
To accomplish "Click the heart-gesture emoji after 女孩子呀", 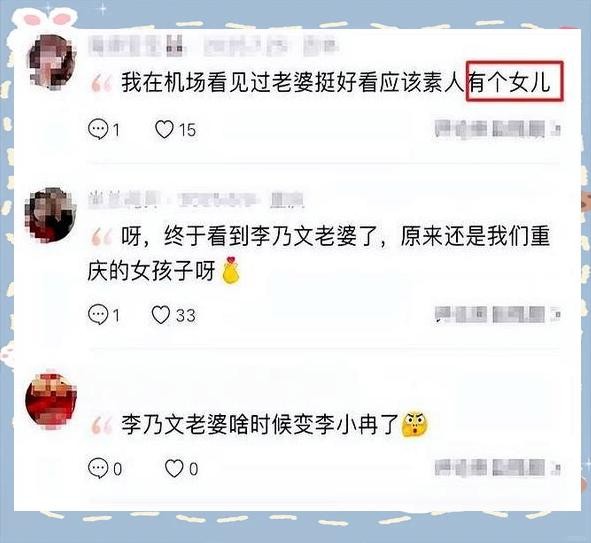I will tap(231, 269).
